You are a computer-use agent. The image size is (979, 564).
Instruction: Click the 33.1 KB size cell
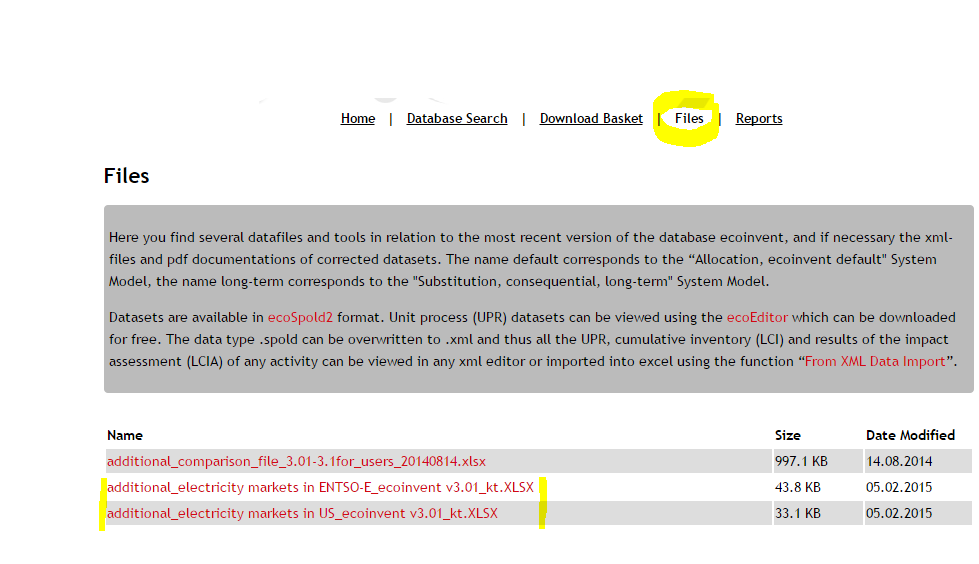(798, 513)
